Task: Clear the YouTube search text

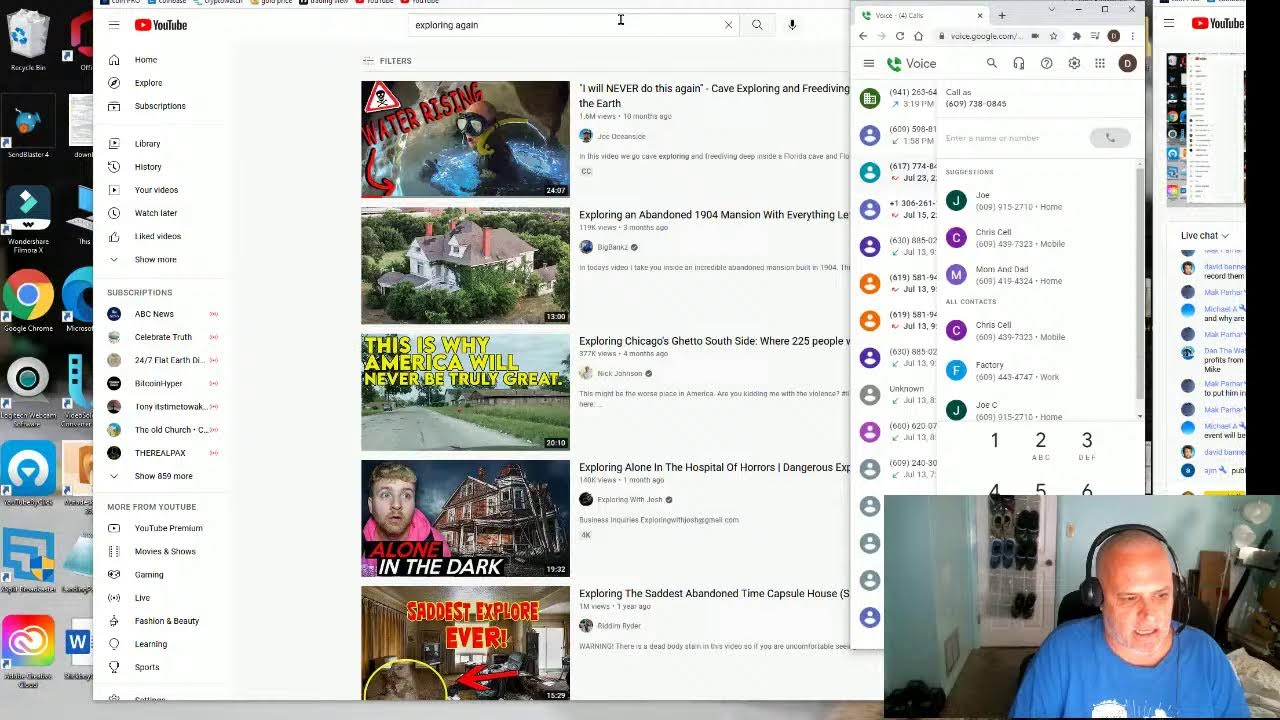Action: coord(728,25)
